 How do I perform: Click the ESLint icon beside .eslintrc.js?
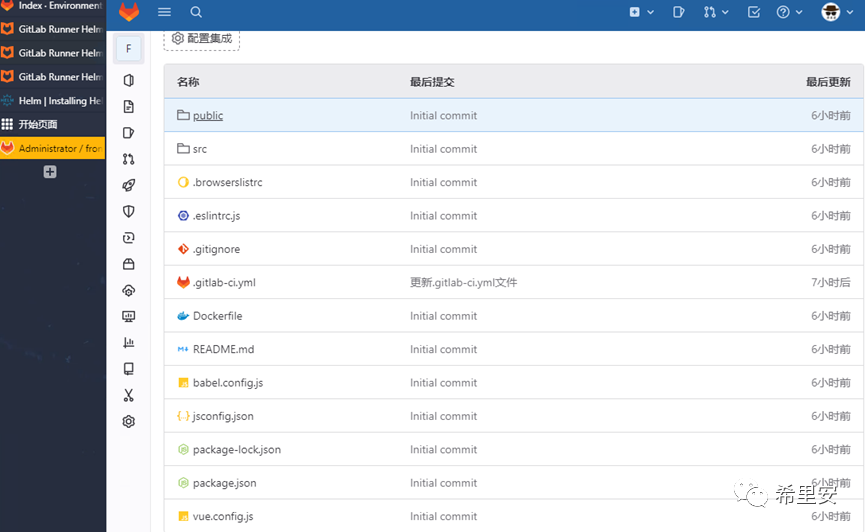click(183, 215)
